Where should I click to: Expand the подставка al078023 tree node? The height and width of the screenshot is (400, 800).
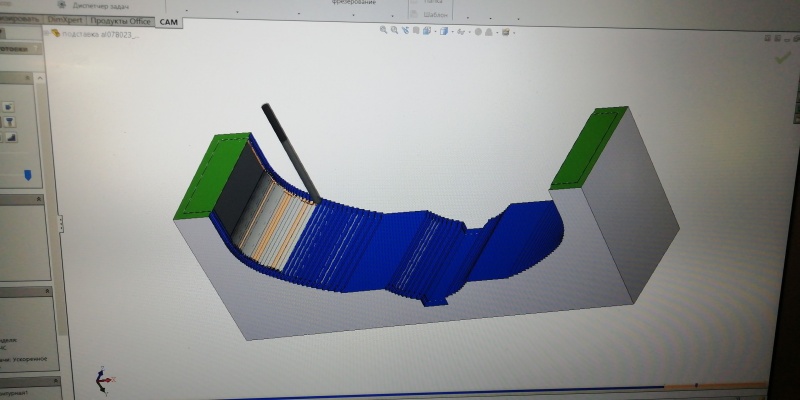pos(47,33)
